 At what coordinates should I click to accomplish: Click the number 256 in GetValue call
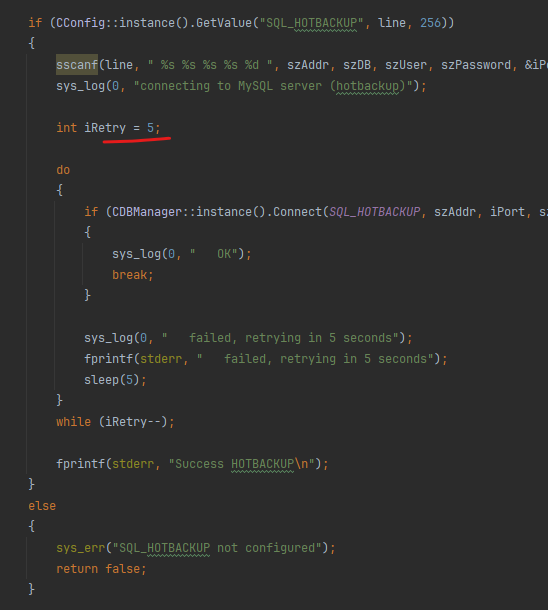[x=431, y=23]
